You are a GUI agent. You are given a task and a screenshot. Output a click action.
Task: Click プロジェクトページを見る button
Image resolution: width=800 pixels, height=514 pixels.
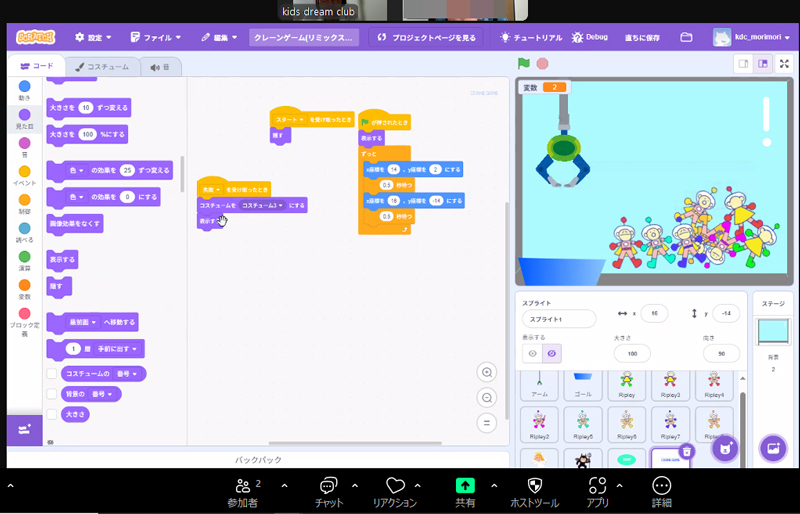[x=426, y=37]
